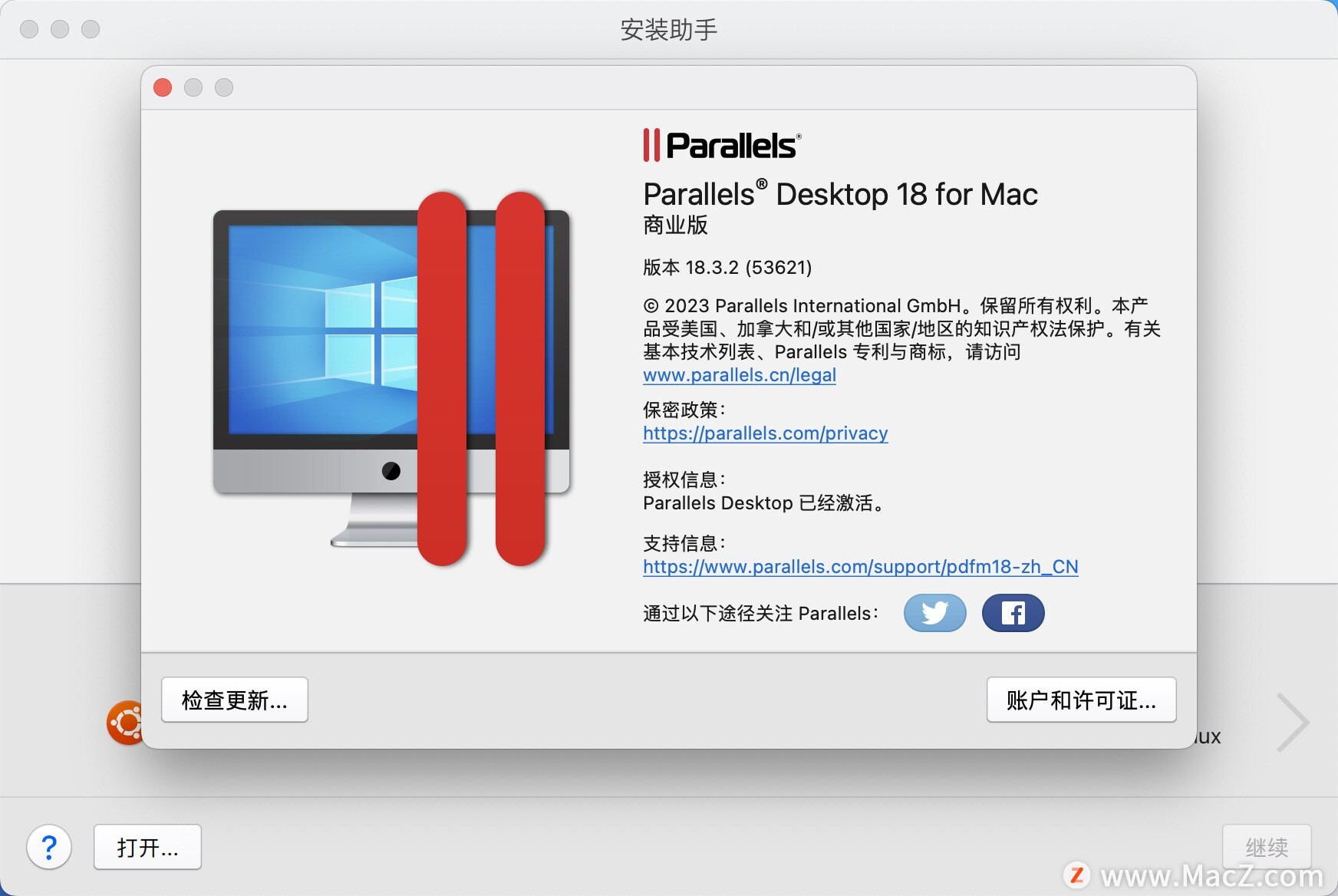Click the red Parallels logo at top
The width and height of the screenshot is (1338, 896).
pos(722,145)
